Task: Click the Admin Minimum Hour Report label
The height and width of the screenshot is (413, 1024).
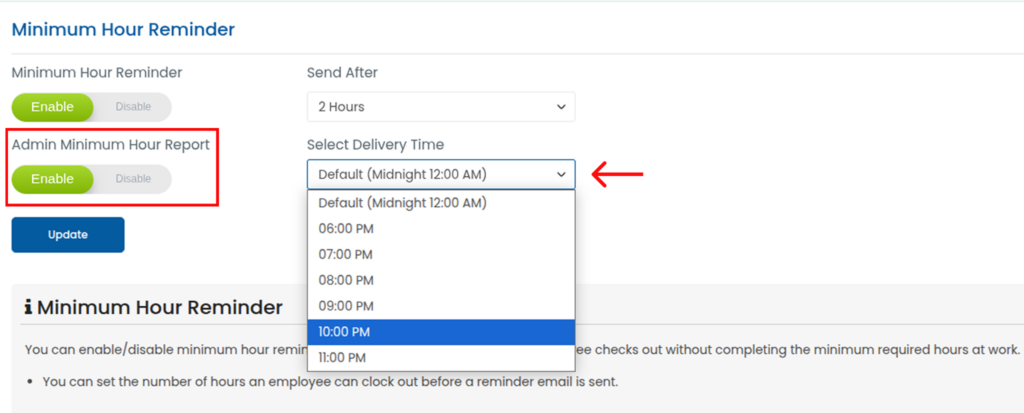Action: pyautogui.click(x=110, y=144)
